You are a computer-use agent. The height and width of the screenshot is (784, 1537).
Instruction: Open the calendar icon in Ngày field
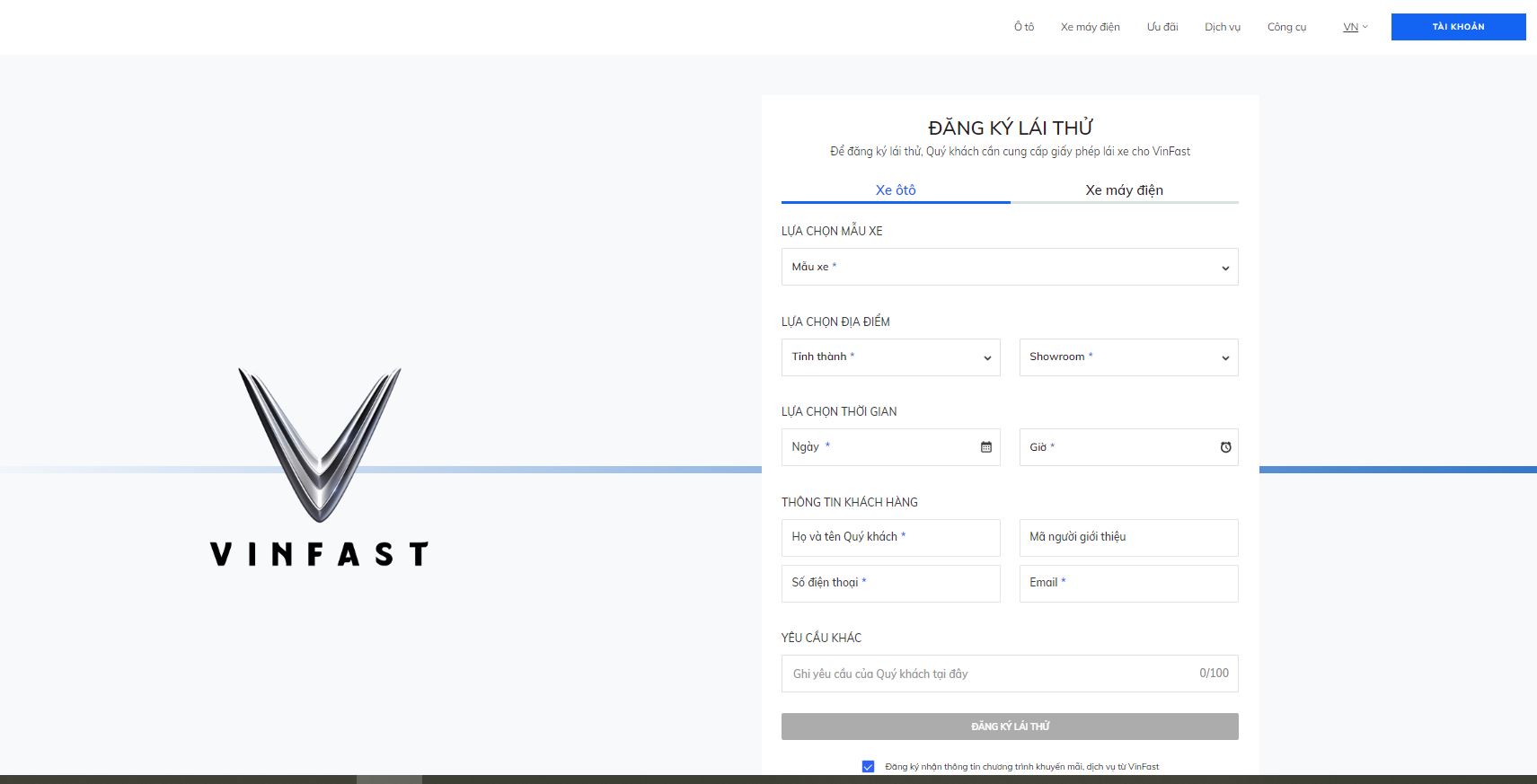[986, 447]
